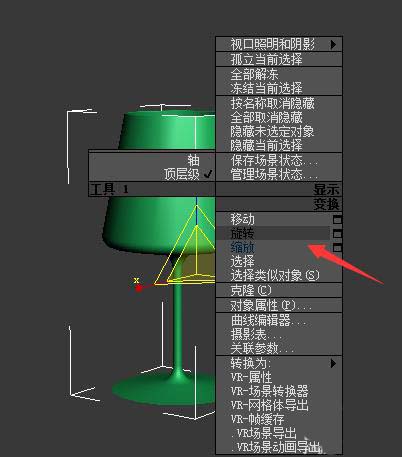Click the 显示 quad label
This screenshot has height=457, width=402.
pyautogui.click(x=326, y=190)
